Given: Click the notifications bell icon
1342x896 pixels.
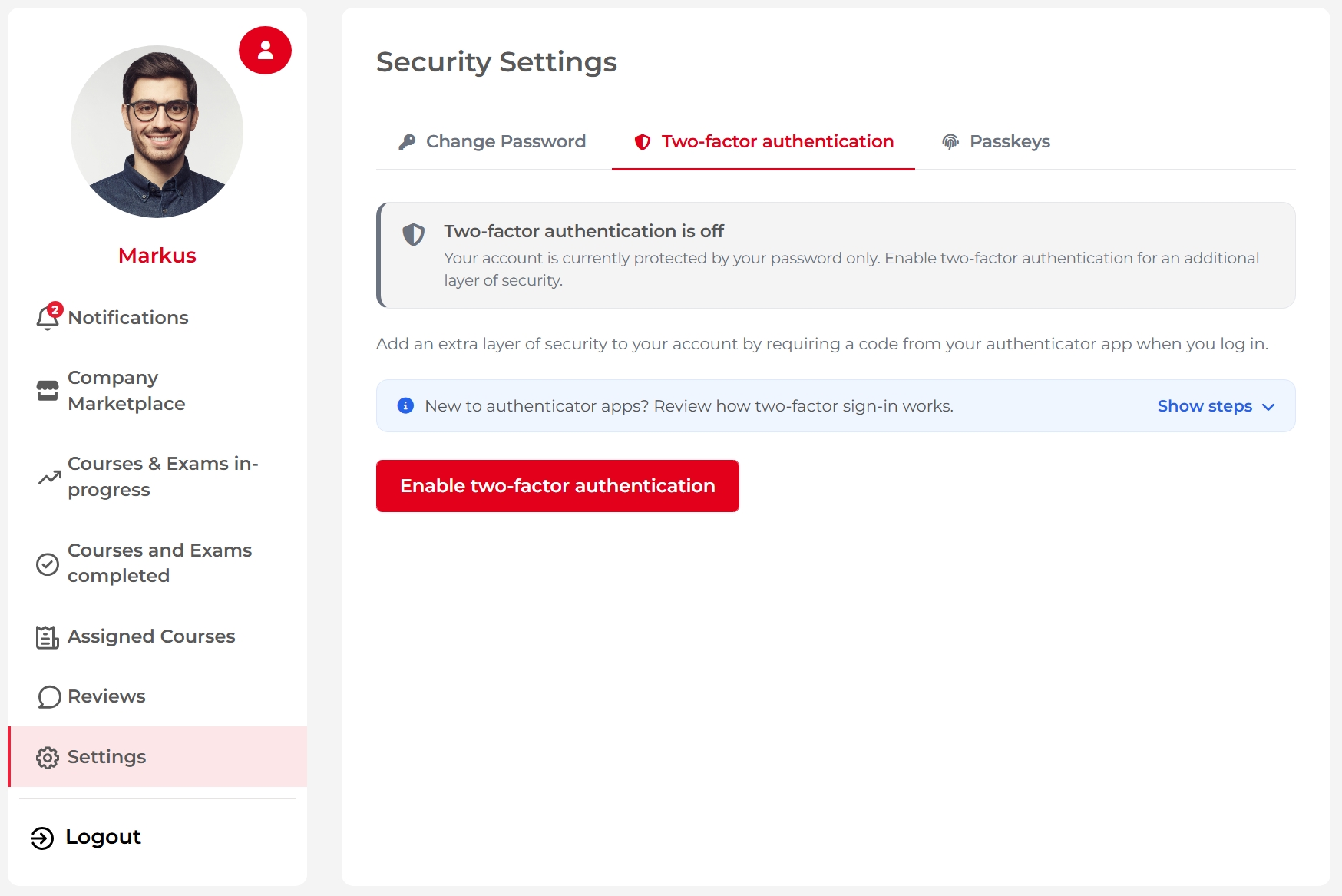Looking at the screenshot, I should pos(47,318).
